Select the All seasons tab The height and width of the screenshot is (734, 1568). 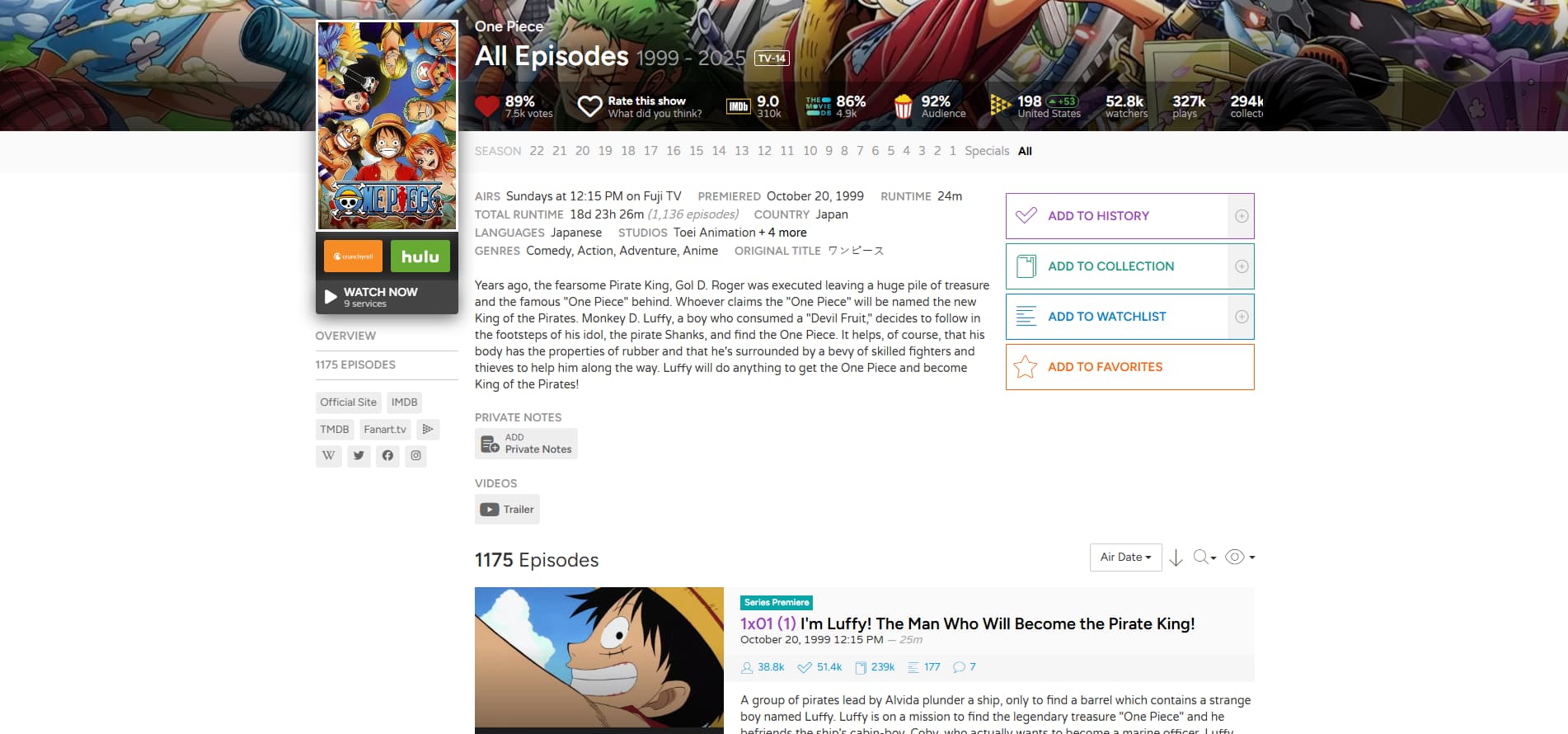[1025, 151]
